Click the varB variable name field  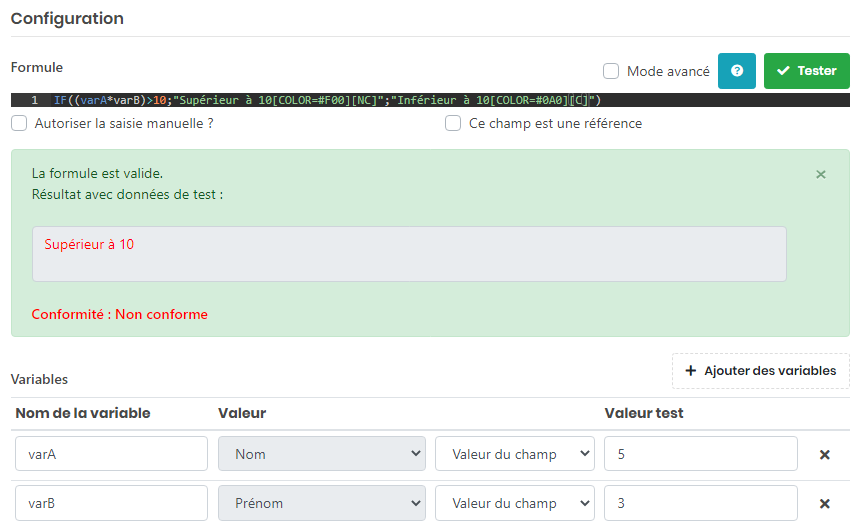coord(111,503)
